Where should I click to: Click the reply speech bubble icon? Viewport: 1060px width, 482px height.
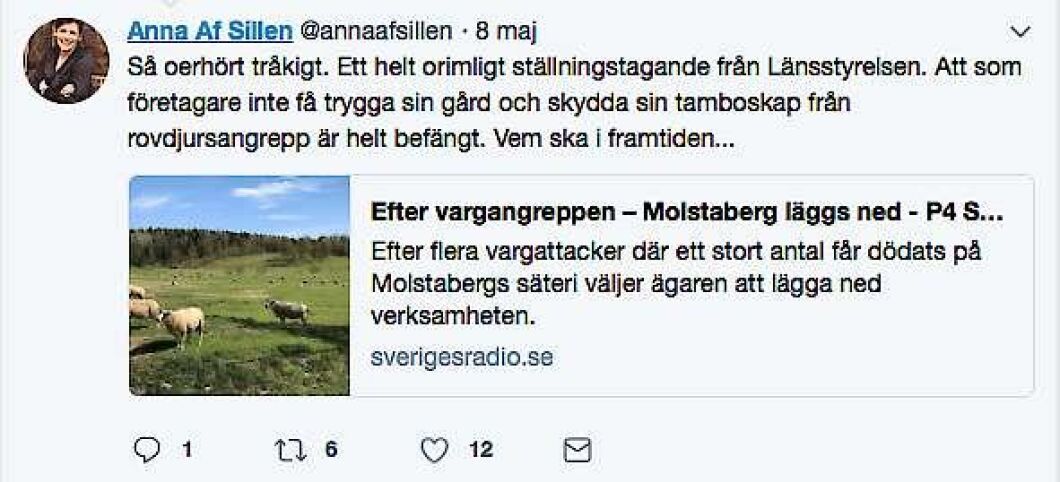pyautogui.click(x=147, y=451)
